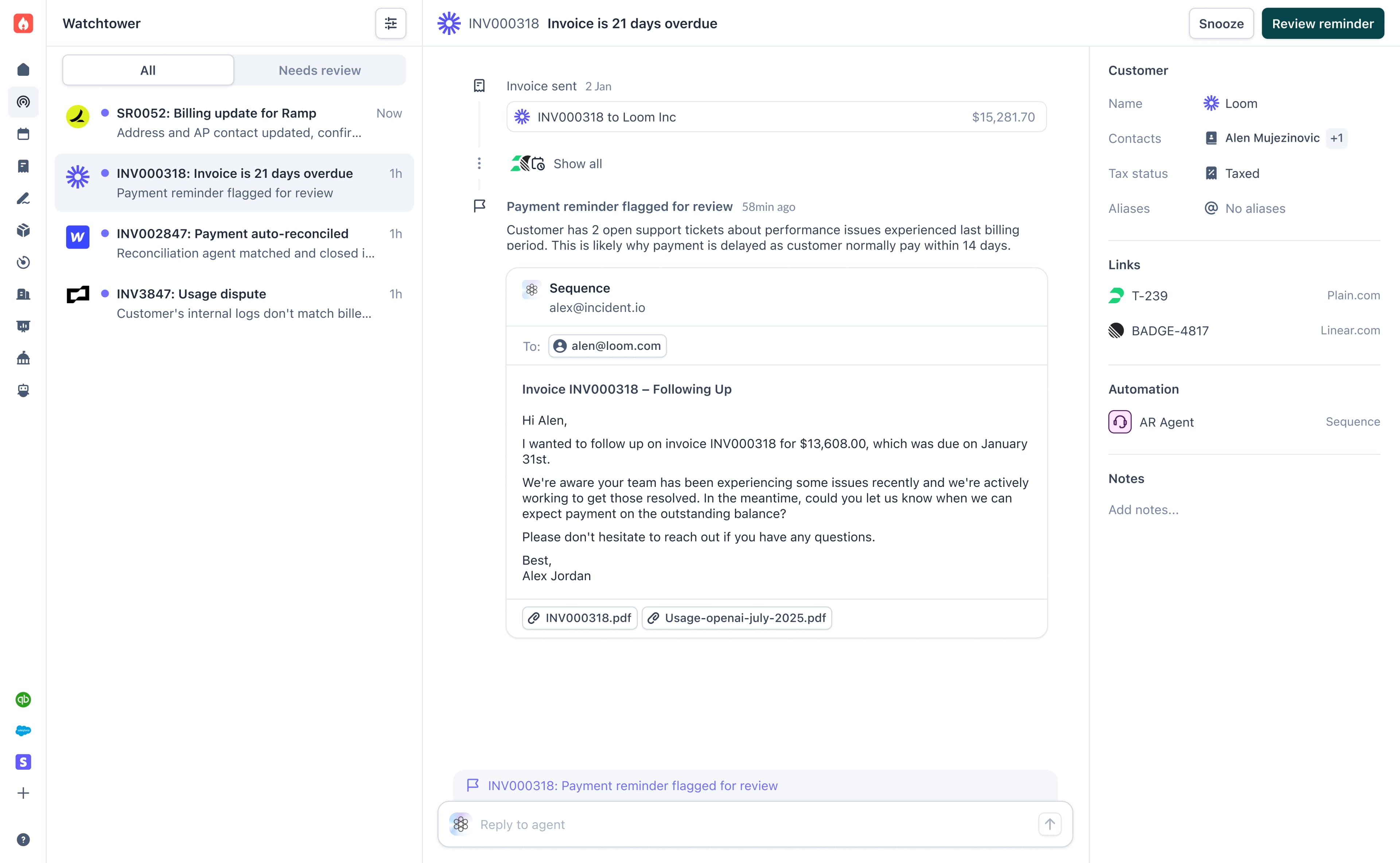
Task: Open the INV000318.pdf attachment
Action: pos(580,618)
